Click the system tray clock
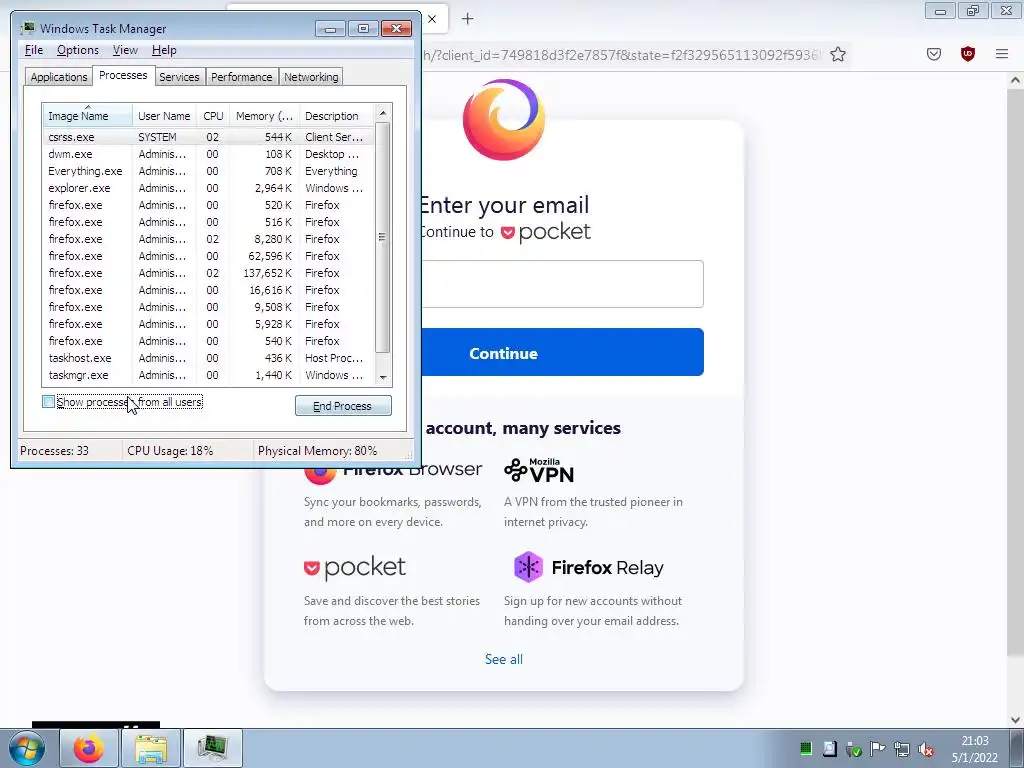1024x768 pixels. click(974, 749)
